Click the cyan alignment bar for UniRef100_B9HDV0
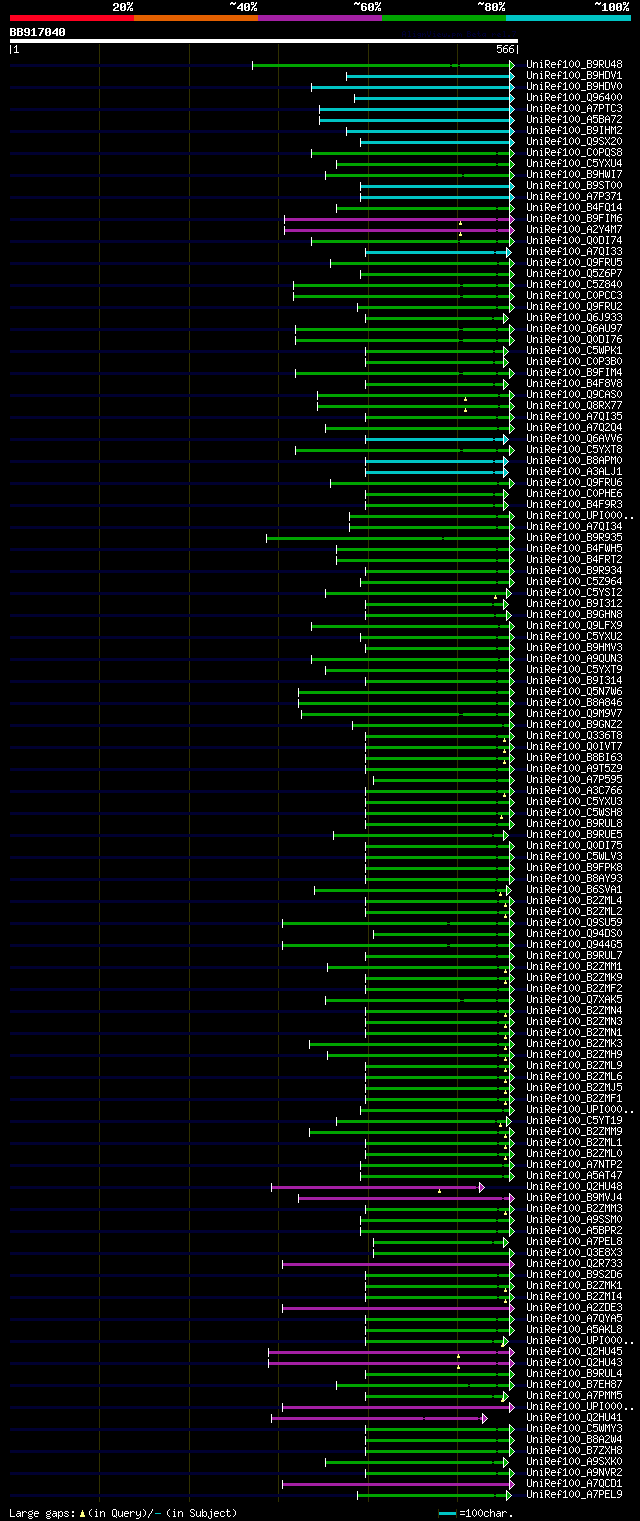 click(x=413, y=87)
